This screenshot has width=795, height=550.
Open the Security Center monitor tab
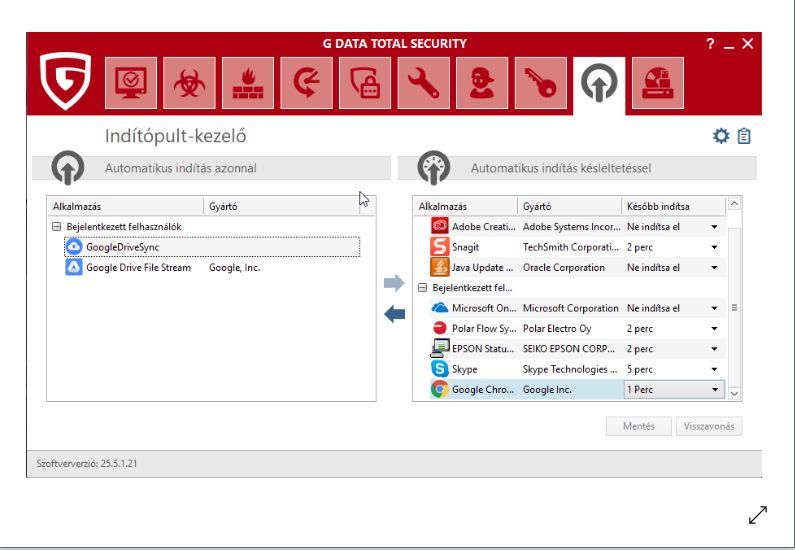tap(131, 83)
